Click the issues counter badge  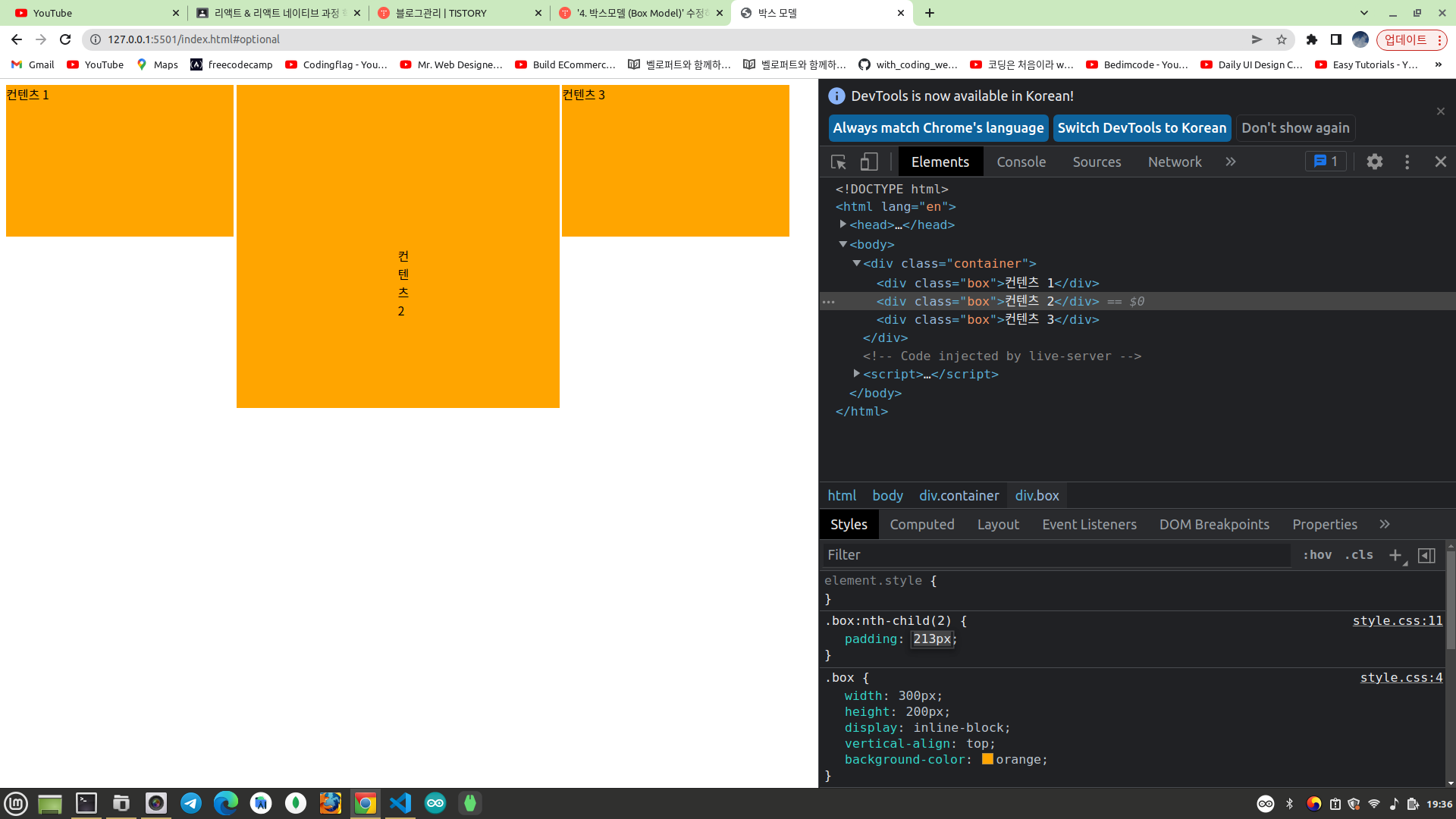point(1326,162)
